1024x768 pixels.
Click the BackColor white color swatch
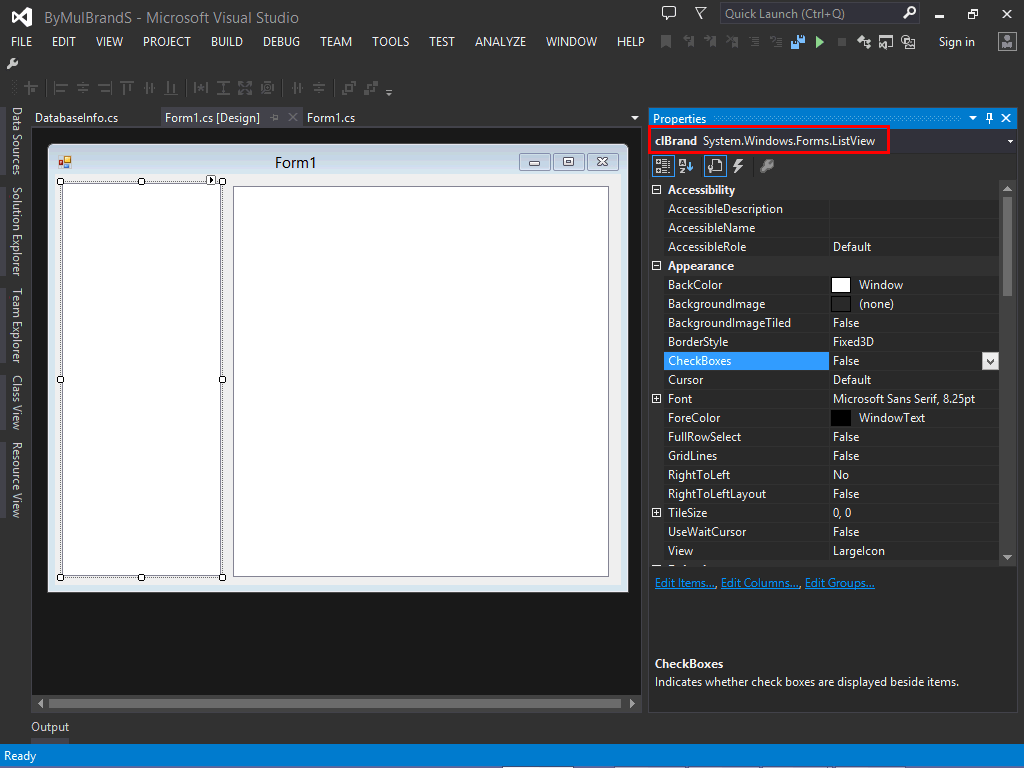tap(840, 285)
